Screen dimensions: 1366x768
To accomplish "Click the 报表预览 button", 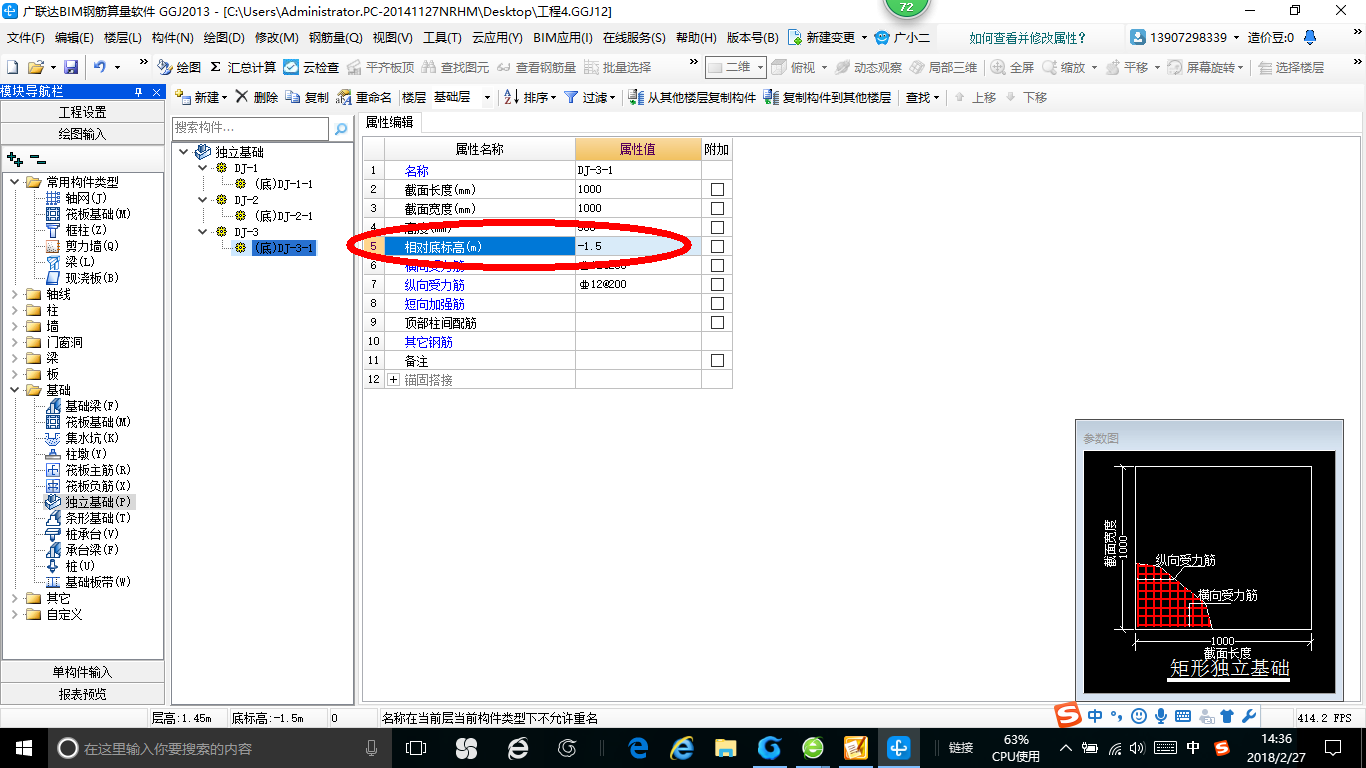I will (82, 693).
